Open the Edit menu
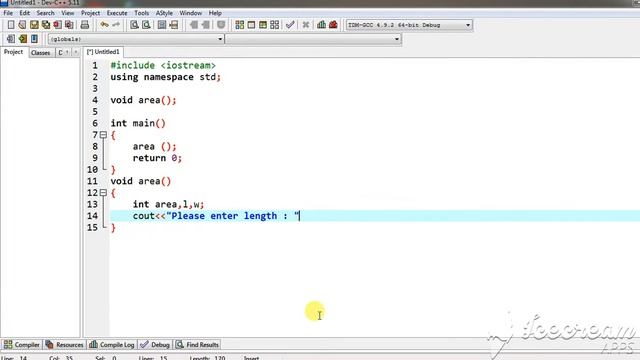640x360 pixels. [24, 13]
